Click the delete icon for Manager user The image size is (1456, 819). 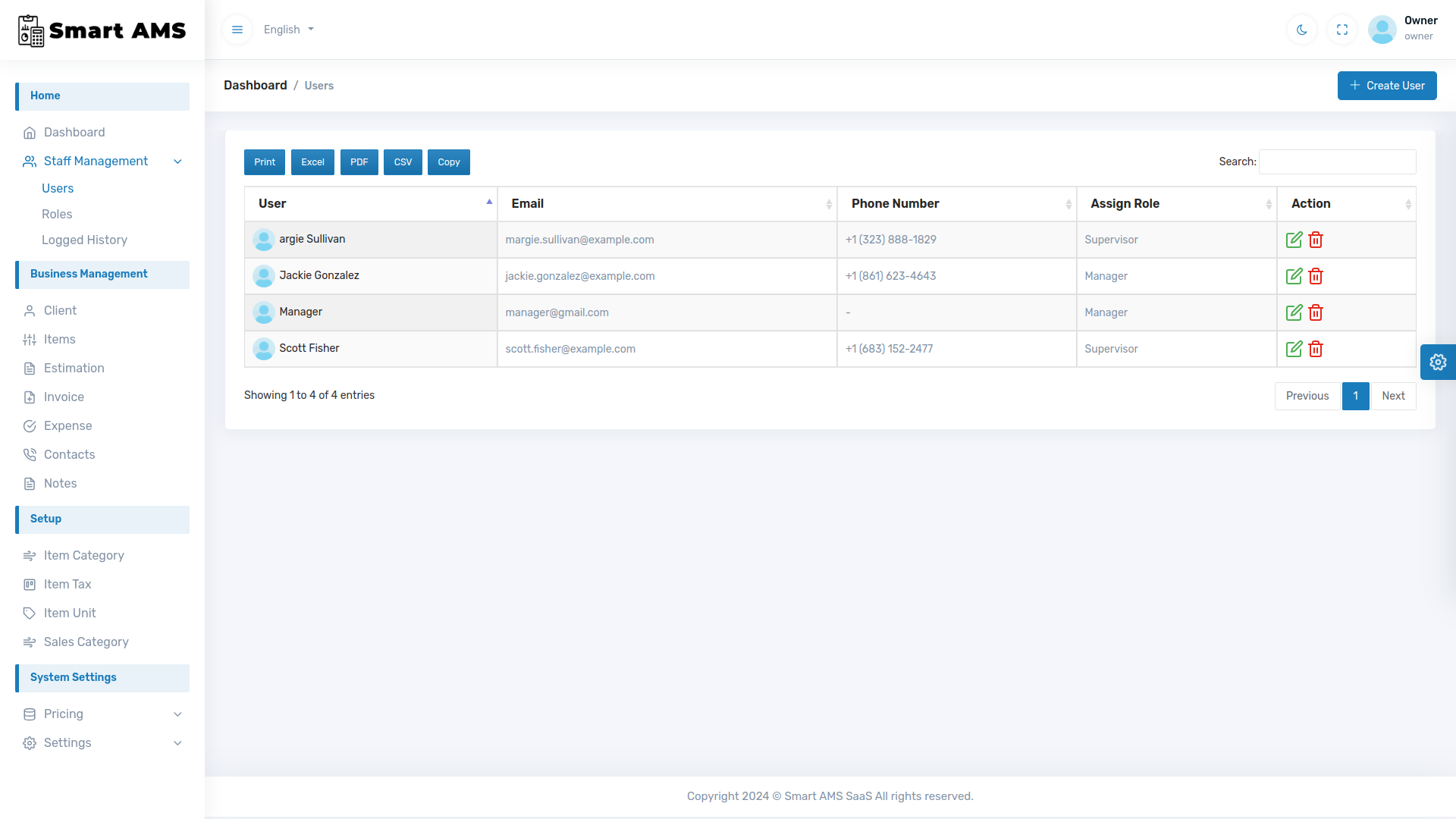(1316, 312)
